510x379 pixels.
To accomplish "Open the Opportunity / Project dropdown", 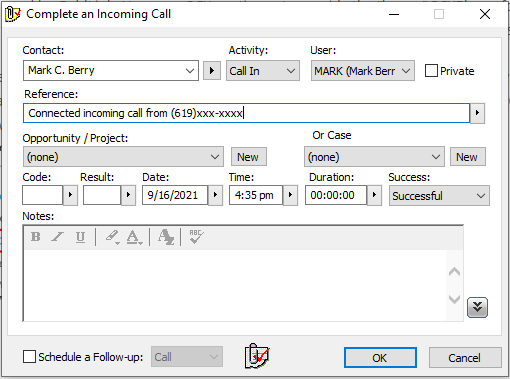I will (123, 157).
